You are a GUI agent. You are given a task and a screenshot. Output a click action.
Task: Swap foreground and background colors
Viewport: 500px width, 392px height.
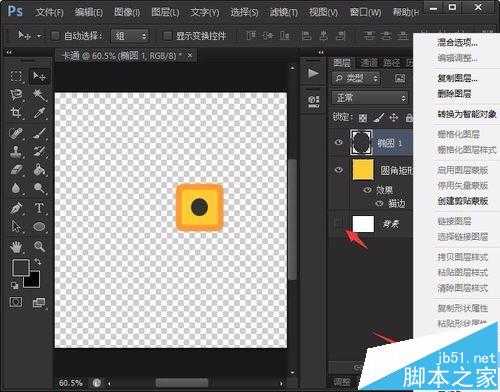pyautogui.click(x=37, y=262)
